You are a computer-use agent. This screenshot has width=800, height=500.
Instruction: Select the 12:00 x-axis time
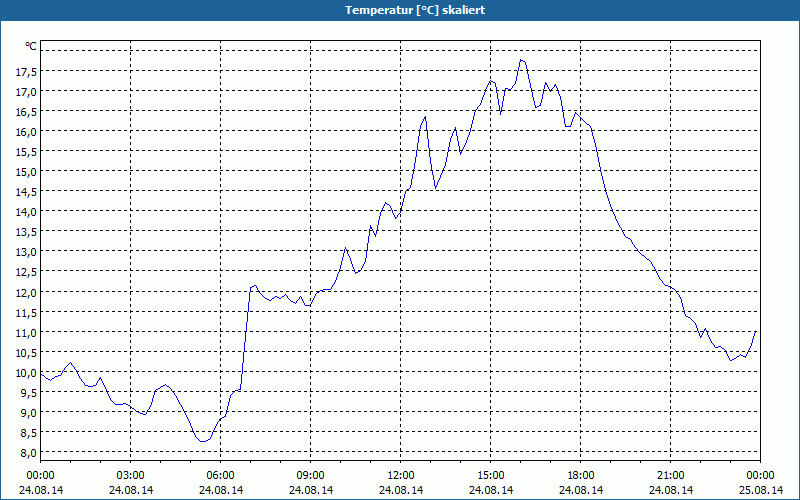[401, 476]
